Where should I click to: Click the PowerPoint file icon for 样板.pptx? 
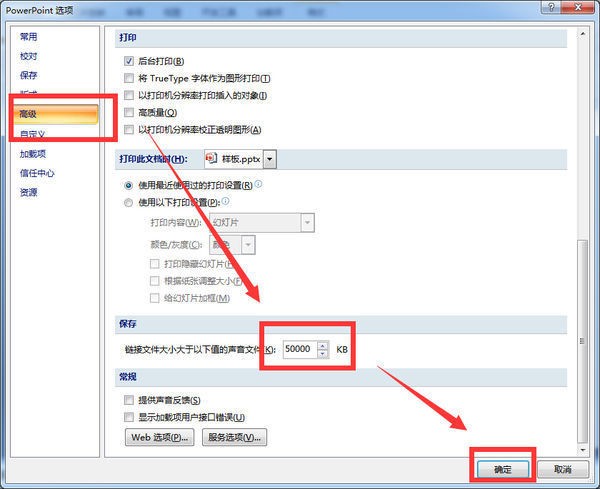click(212, 158)
